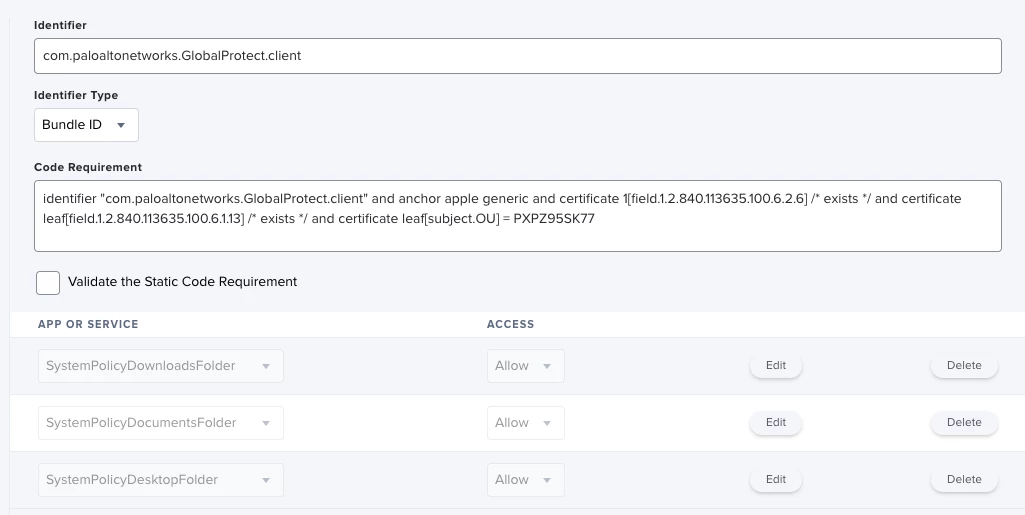Edit the SystemPolicyDownloadsFolder entry

coord(776,366)
